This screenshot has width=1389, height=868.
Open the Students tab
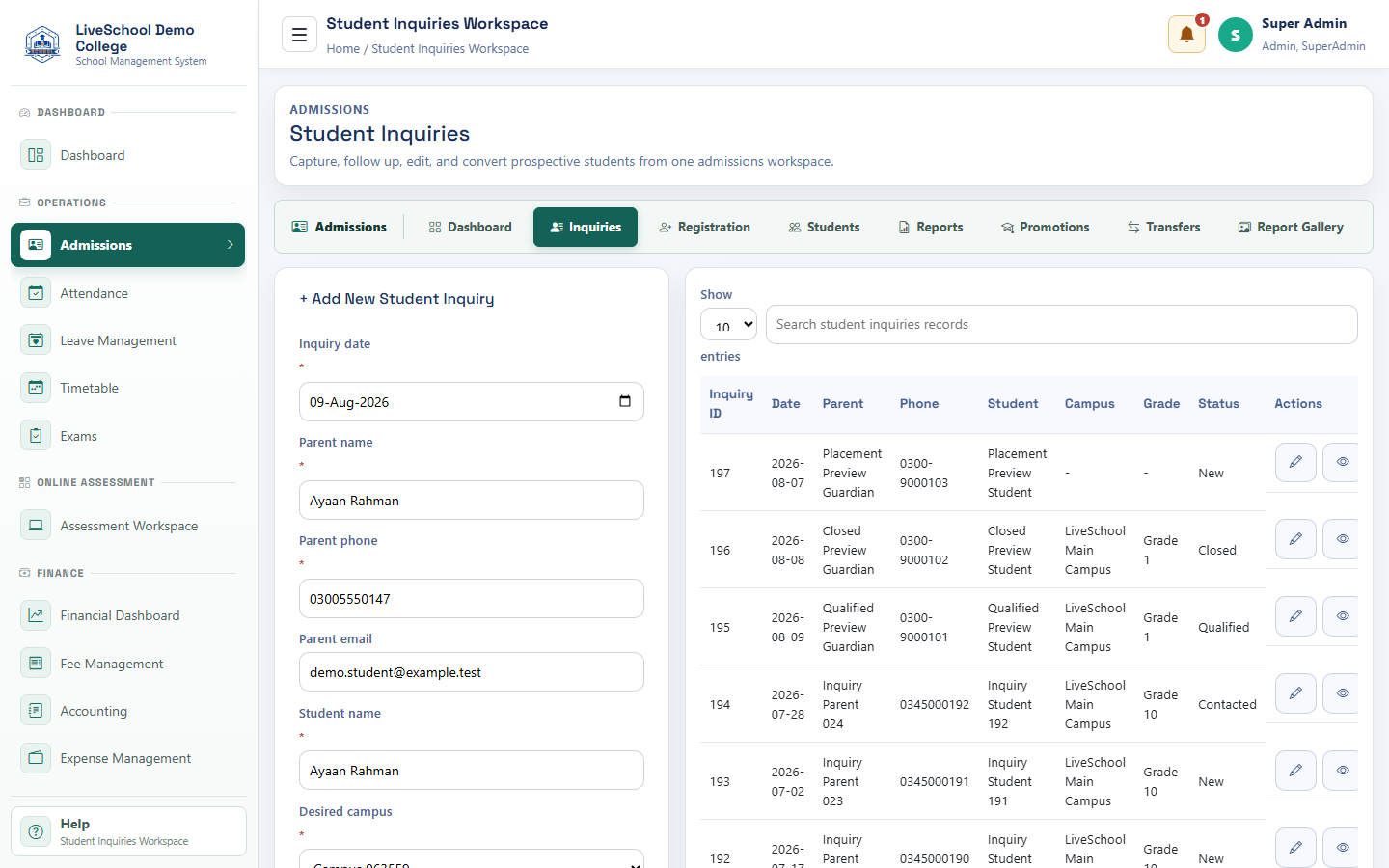(824, 227)
